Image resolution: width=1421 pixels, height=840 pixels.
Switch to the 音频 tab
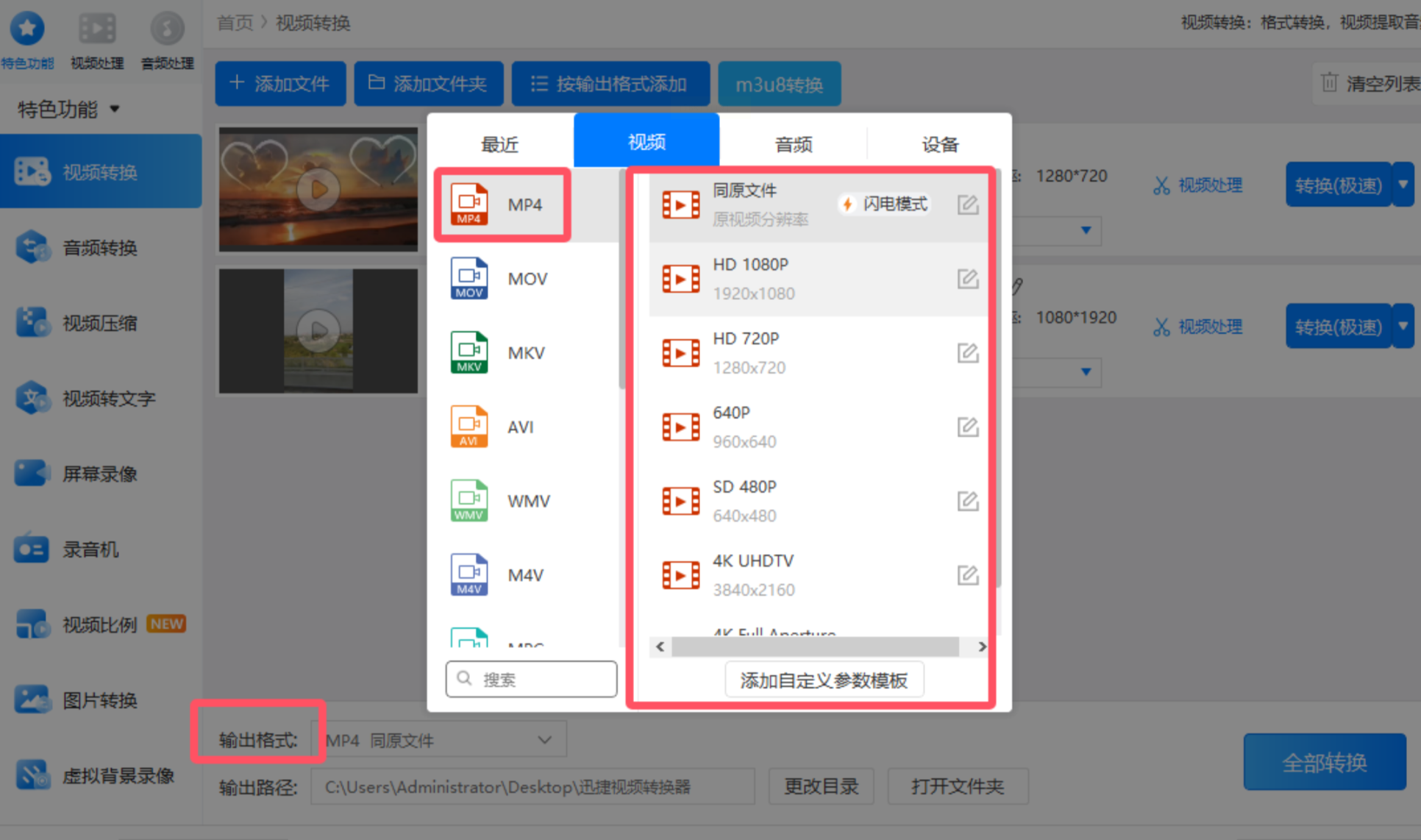[793, 144]
